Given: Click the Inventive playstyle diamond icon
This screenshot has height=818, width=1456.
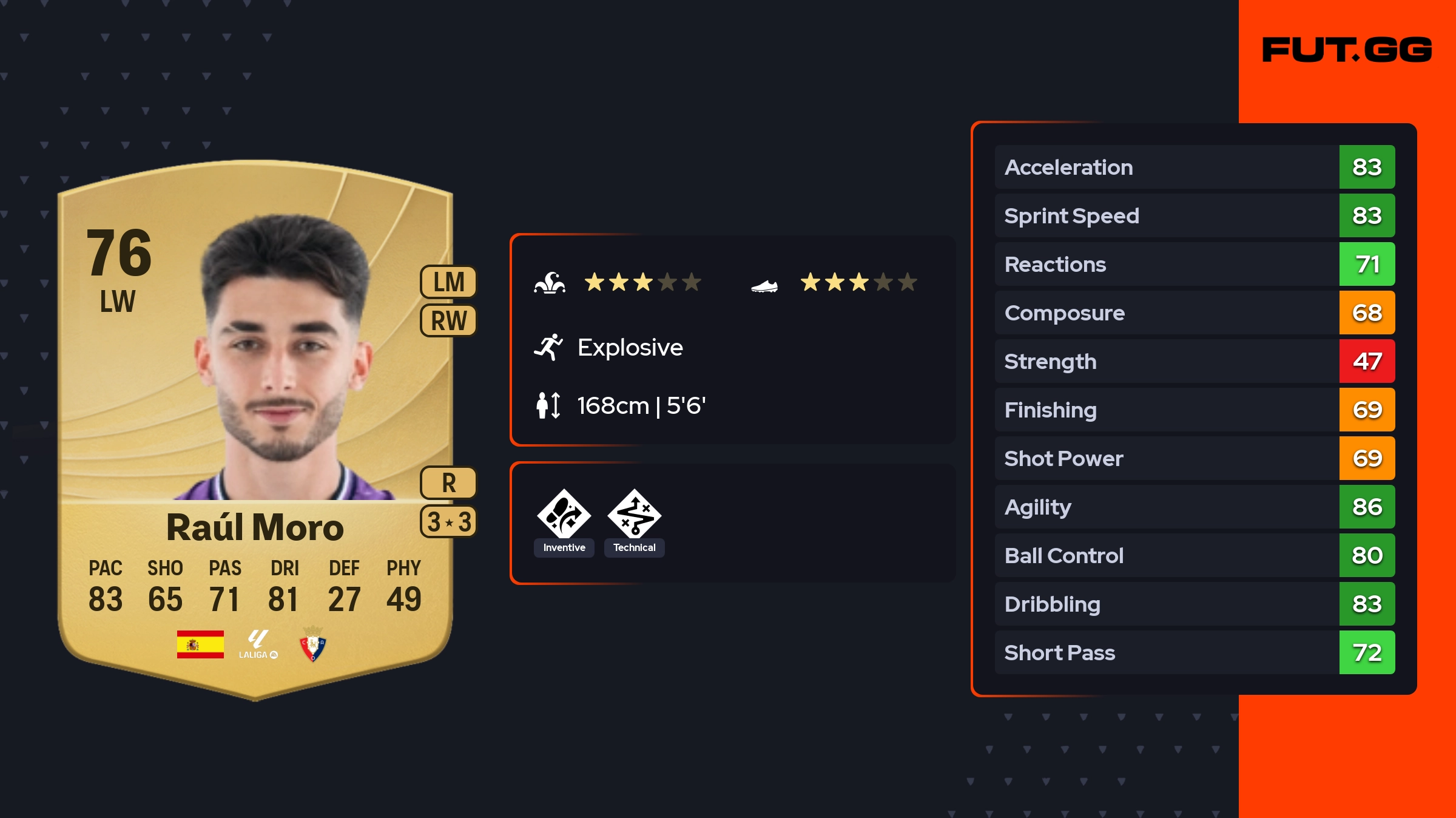Looking at the screenshot, I should [x=564, y=513].
